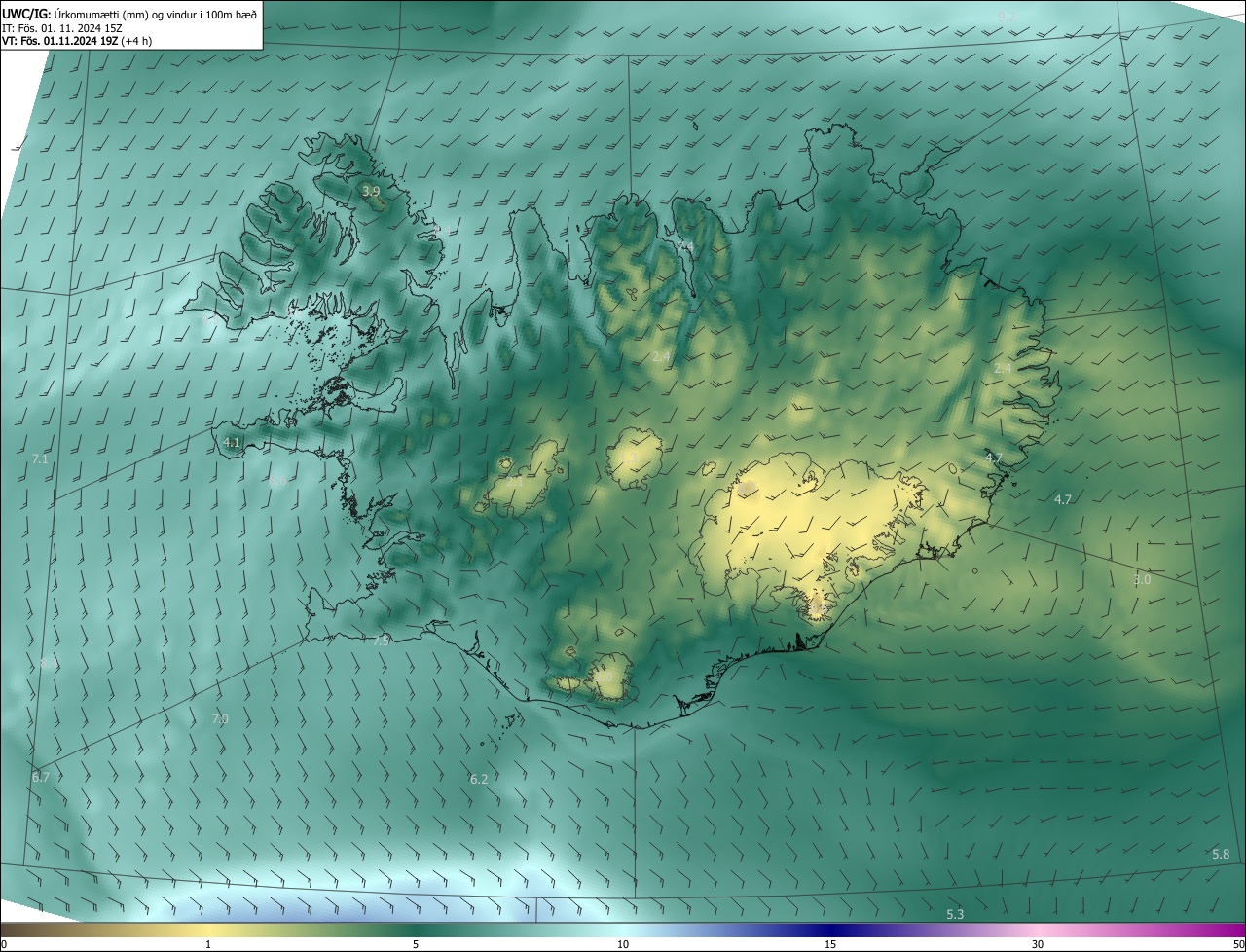Select the 8.4 value label in the southwest sea
This screenshot has width=1246, height=952.
(x=49, y=664)
